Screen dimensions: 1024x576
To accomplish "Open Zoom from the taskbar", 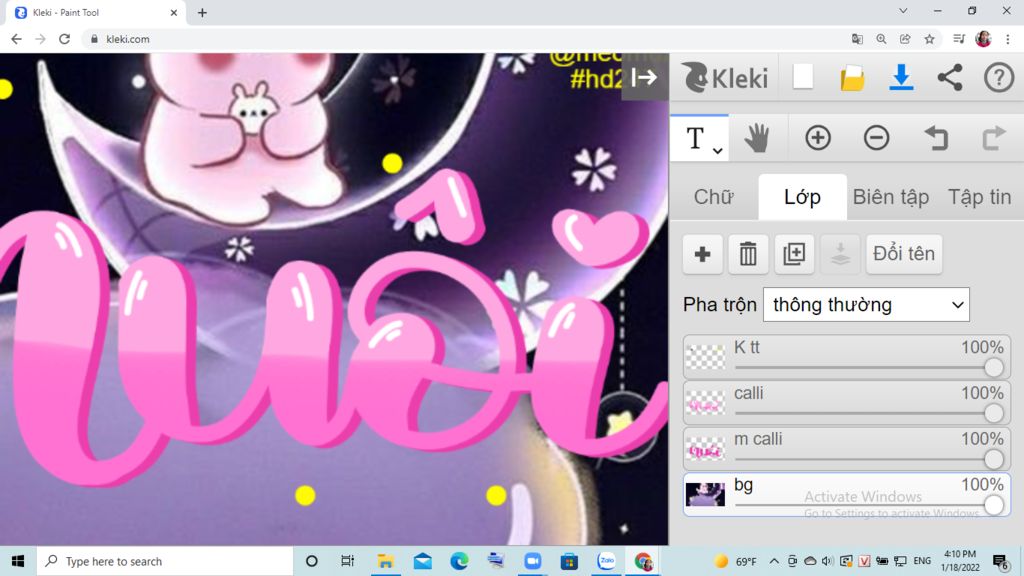I will coord(533,561).
